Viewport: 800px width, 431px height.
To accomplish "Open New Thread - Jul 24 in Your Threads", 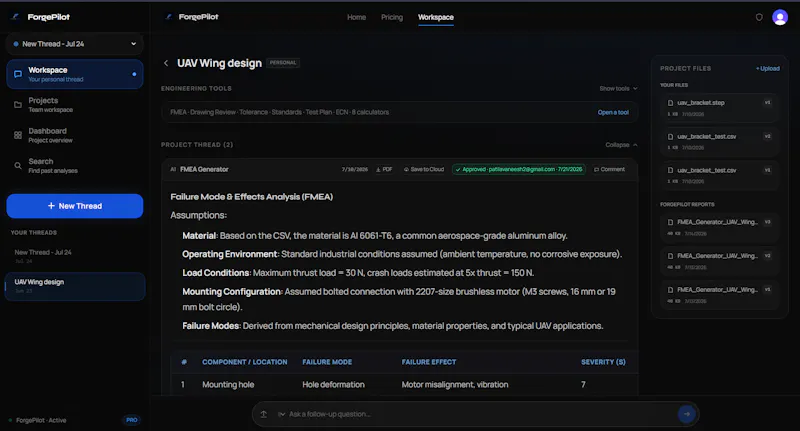I will [74, 256].
